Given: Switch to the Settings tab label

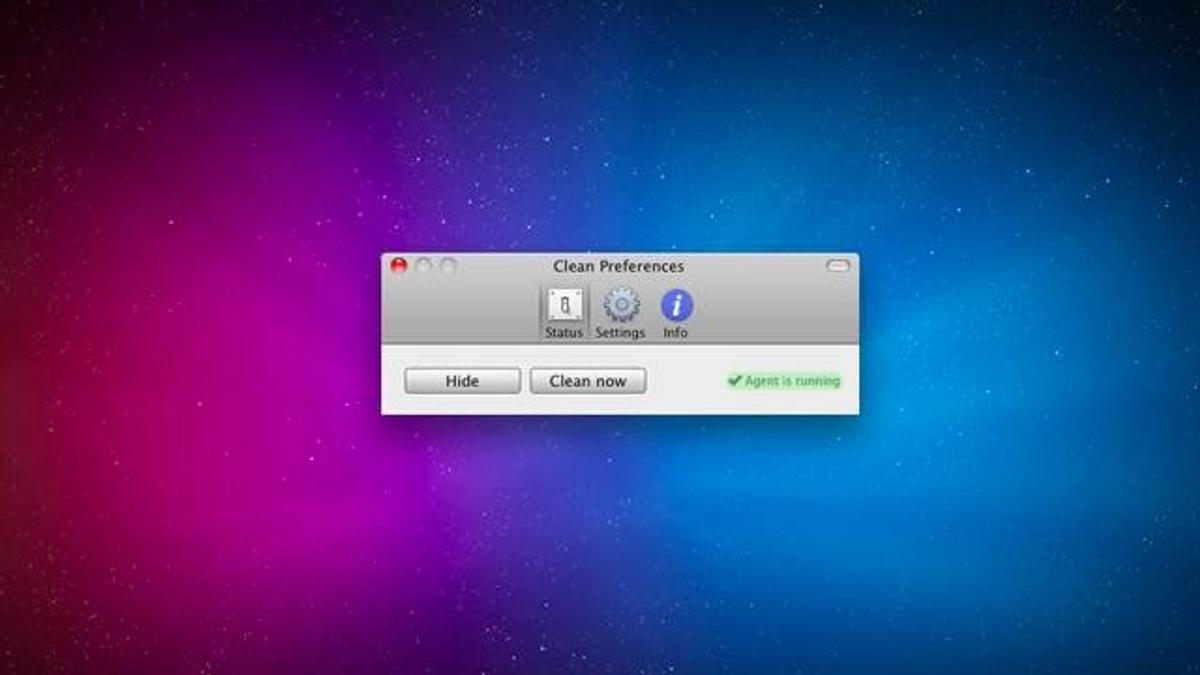Looking at the screenshot, I should pyautogui.click(x=620, y=333).
